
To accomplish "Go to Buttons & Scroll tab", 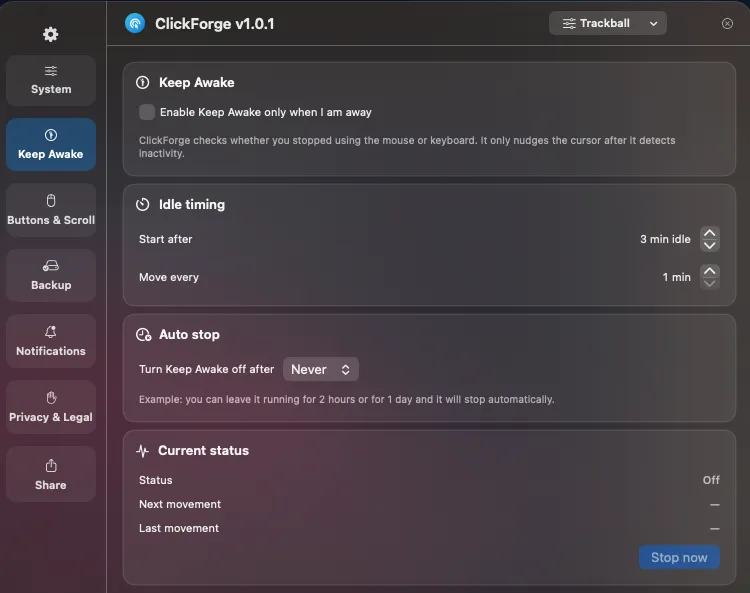I will (51, 210).
